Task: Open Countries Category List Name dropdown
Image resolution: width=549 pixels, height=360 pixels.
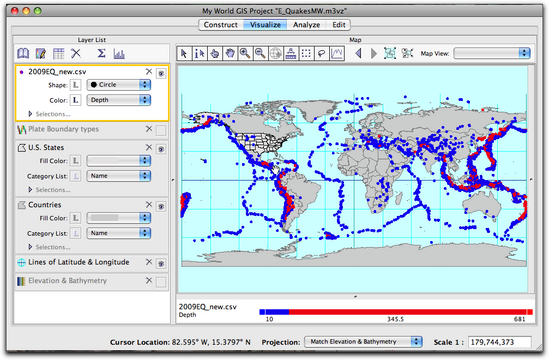Action: point(119,233)
